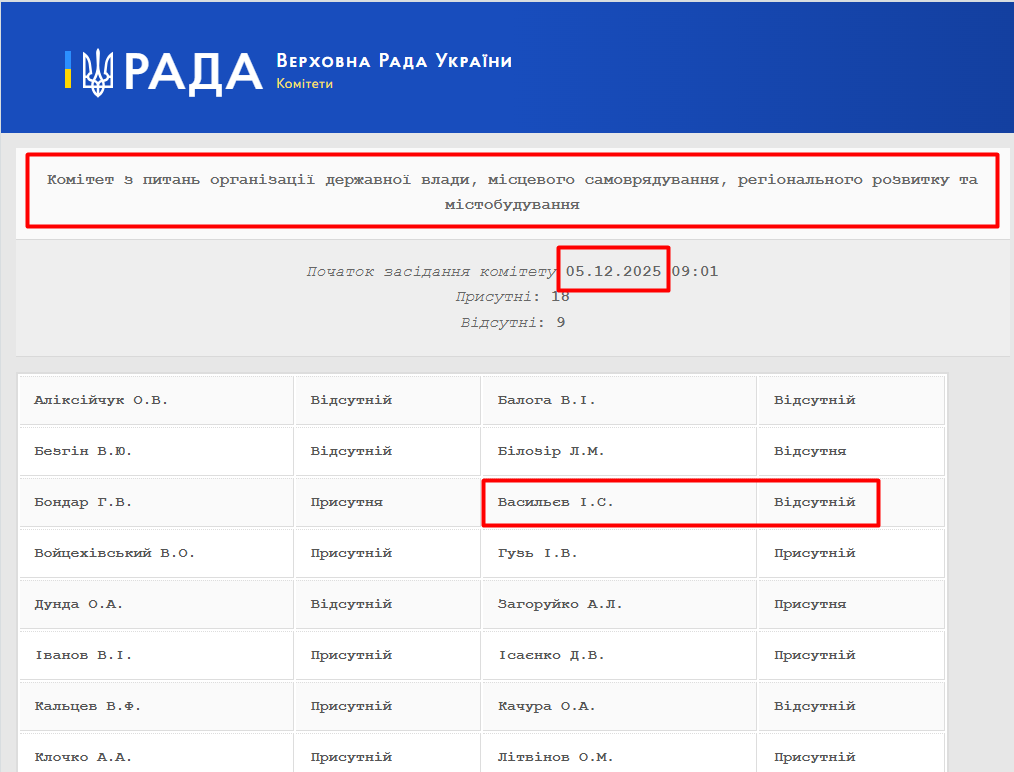Open the Комітети link under the header

[x=305, y=84]
